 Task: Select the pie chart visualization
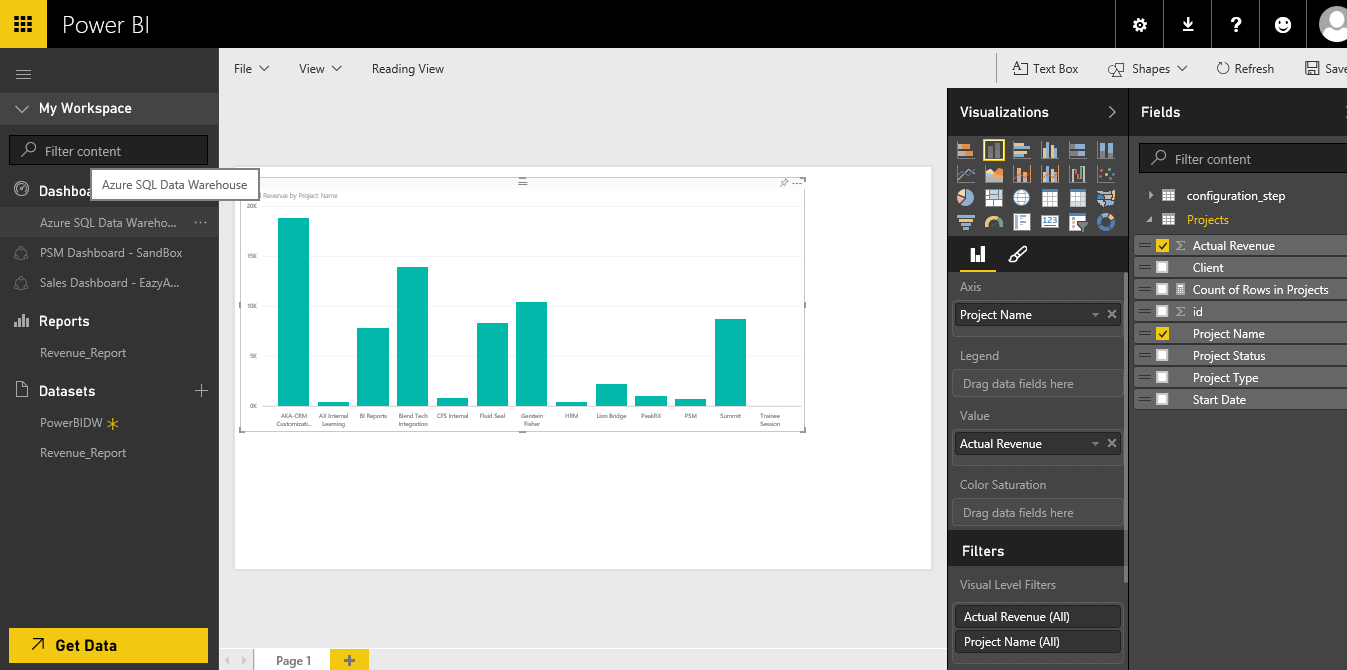[965, 198]
